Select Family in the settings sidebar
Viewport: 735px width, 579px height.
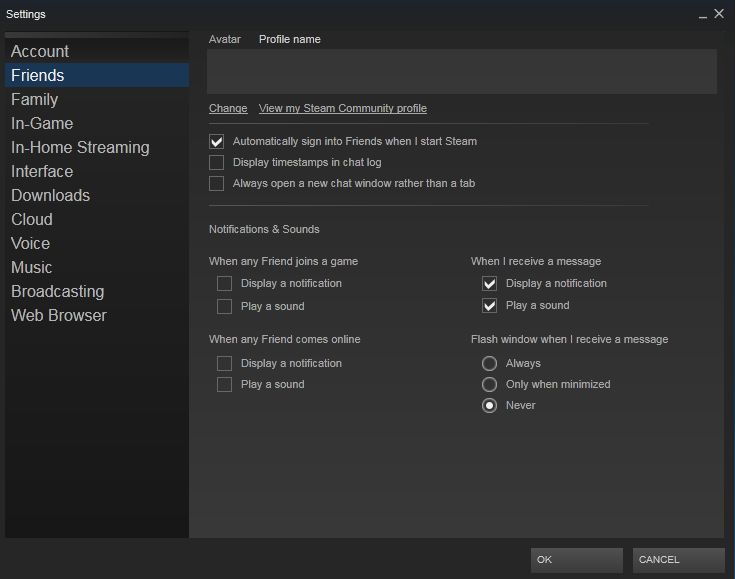[x=35, y=99]
